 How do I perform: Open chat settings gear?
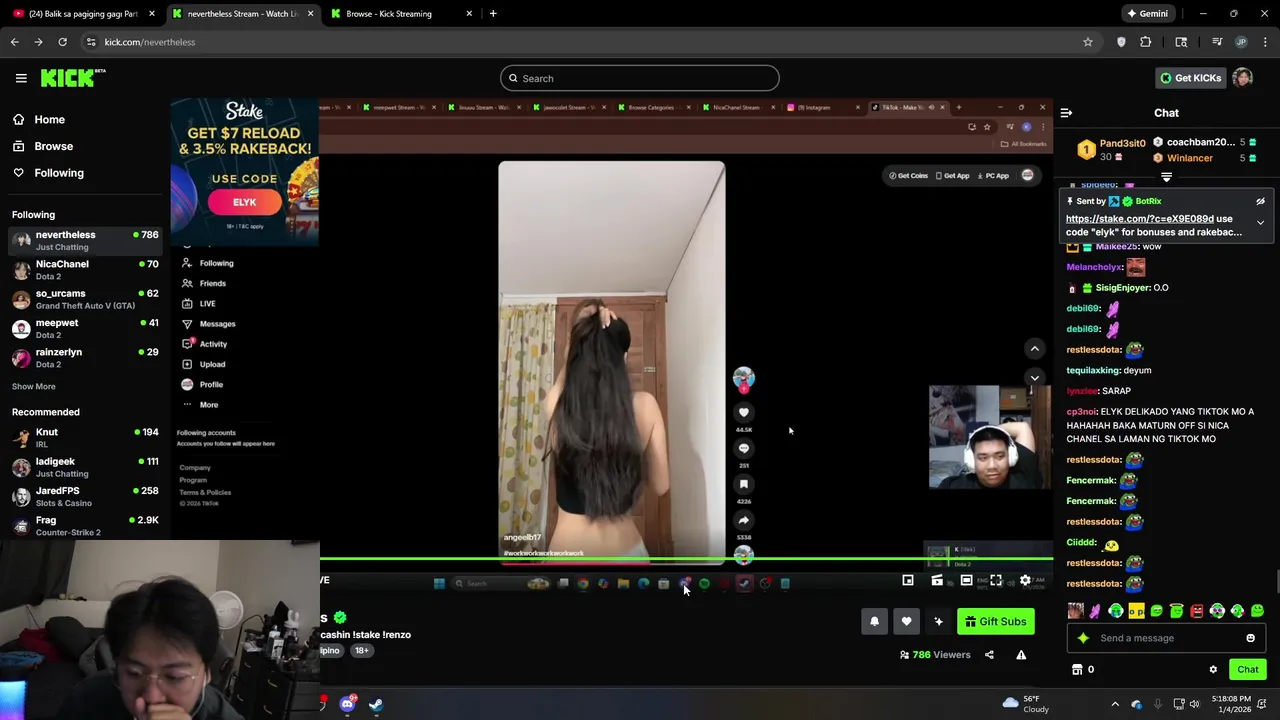[1213, 669]
